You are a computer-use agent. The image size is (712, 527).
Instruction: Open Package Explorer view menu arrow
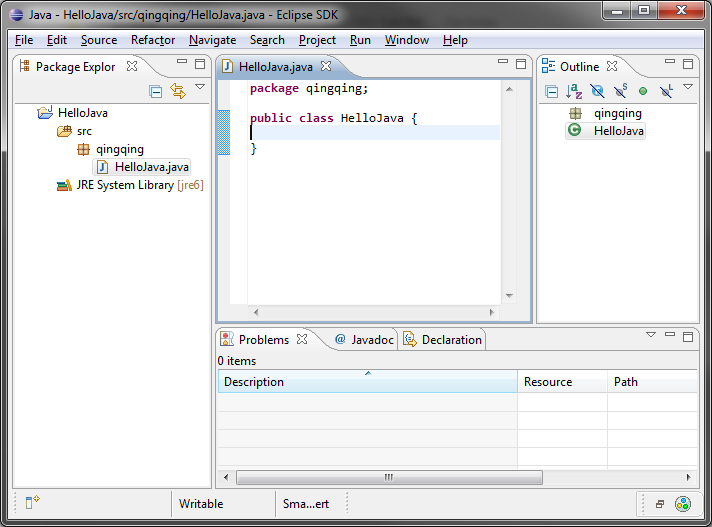click(x=200, y=88)
